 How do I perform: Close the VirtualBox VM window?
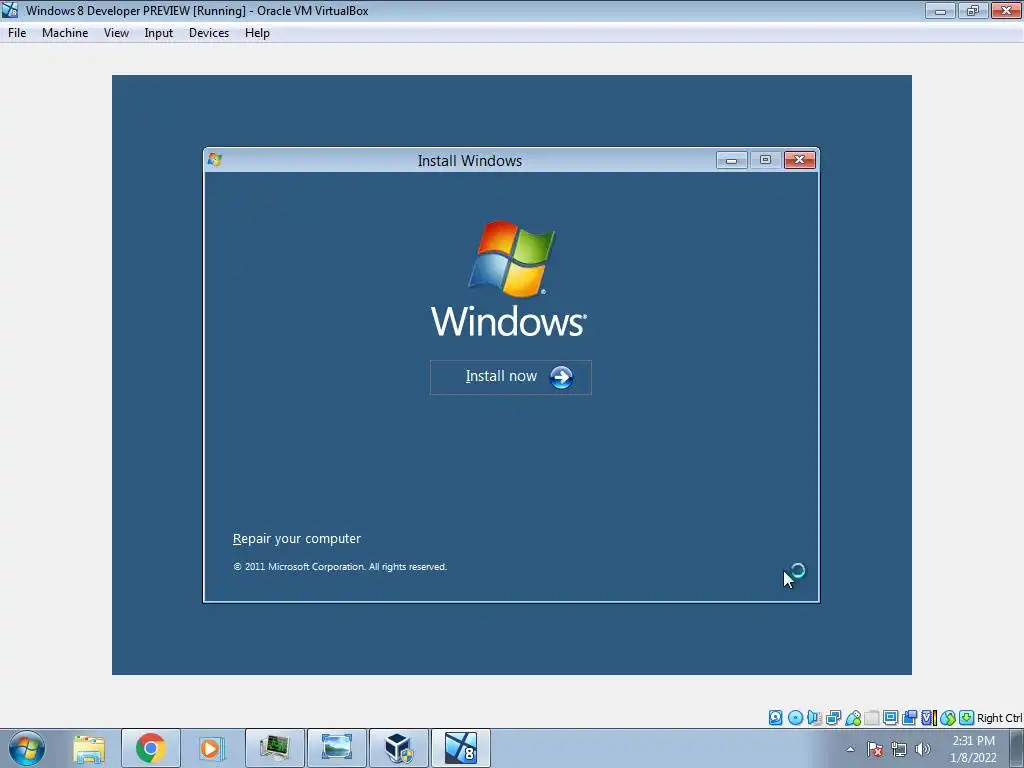[1006, 10]
